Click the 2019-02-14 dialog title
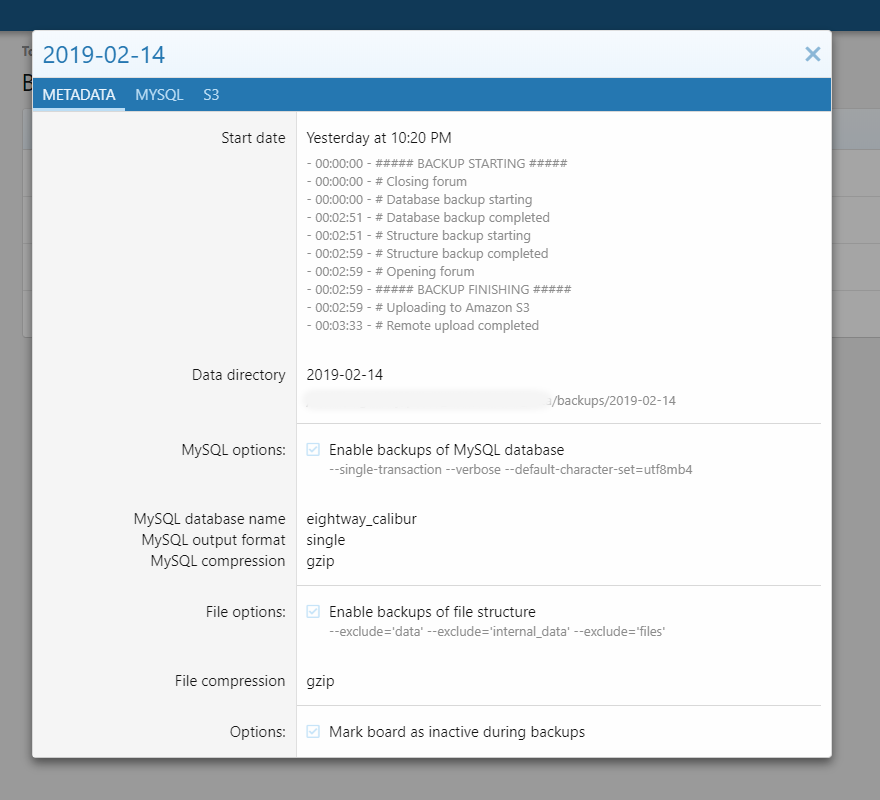880x800 pixels. point(104,54)
